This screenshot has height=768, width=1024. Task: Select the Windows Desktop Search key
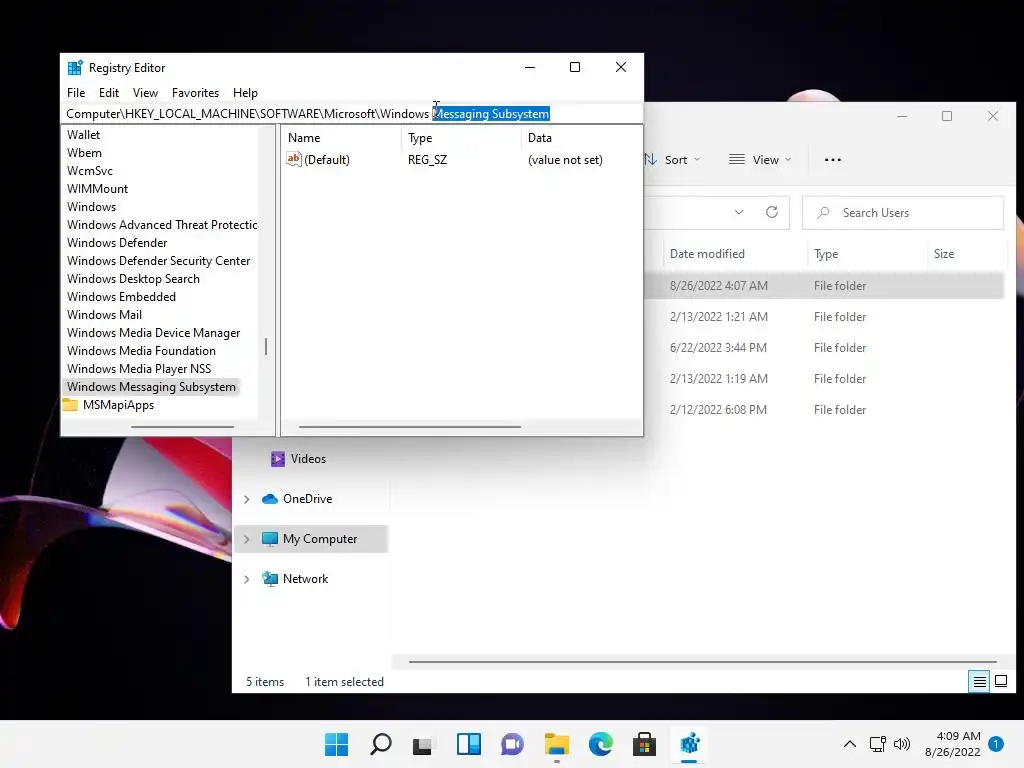133,279
